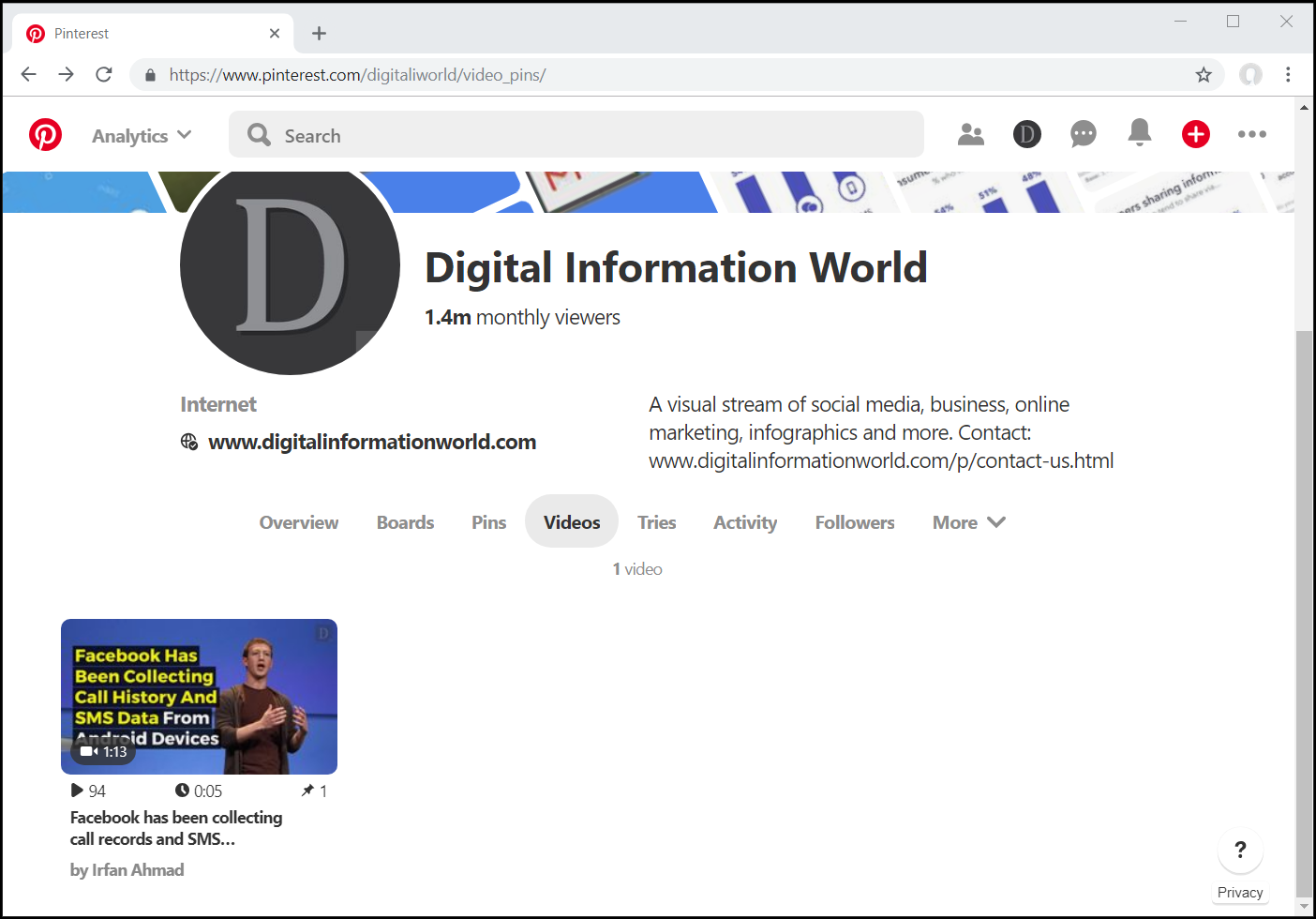Viewport: 1316px width, 919px height.
Task: Open the find friends icon
Action: pyautogui.click(x=971, y=134)
